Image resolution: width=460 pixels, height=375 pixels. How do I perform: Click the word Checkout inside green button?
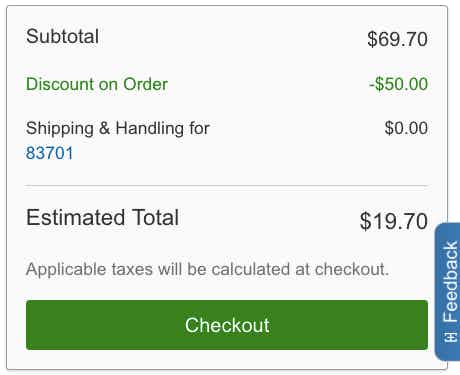pos(227,325)
